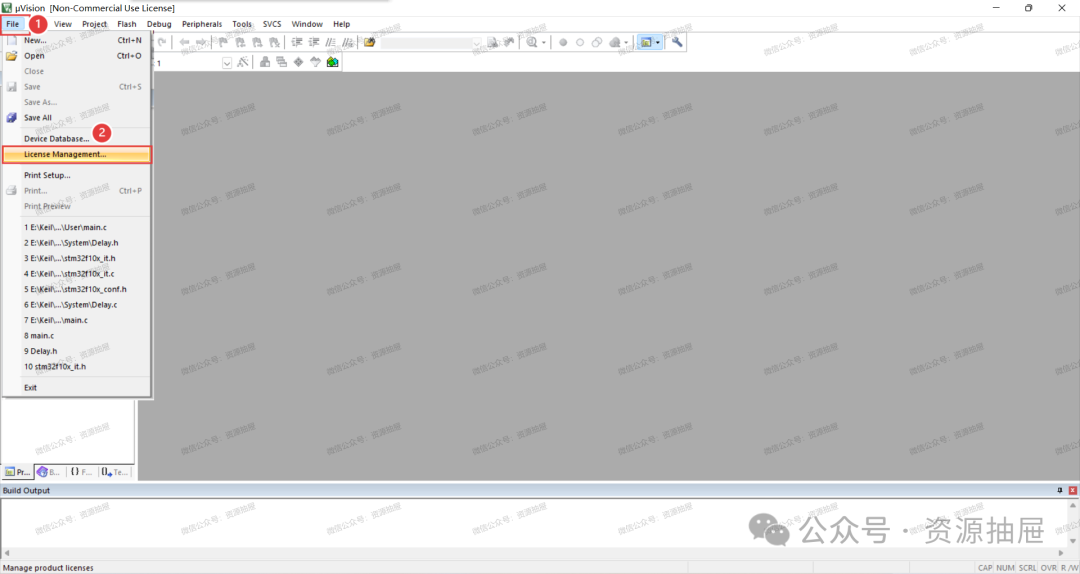1080x574 pixels.
Task: Open Configuration via wrench icon
Action: (677, 43)
